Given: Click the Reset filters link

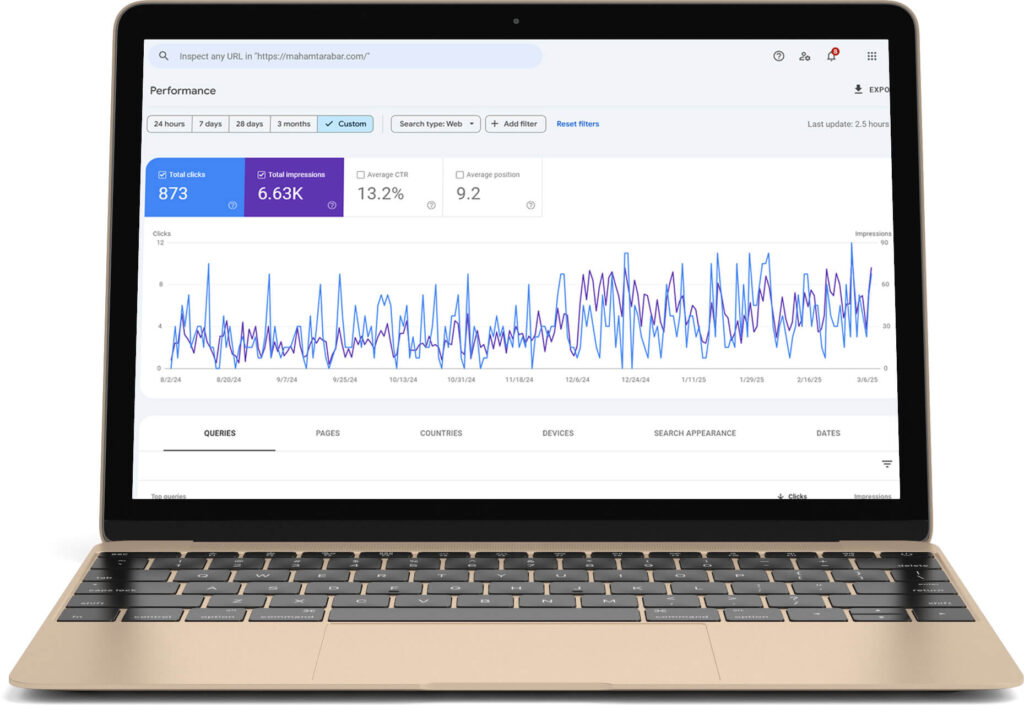Looking at the screenshot, I should coord(578,124).
